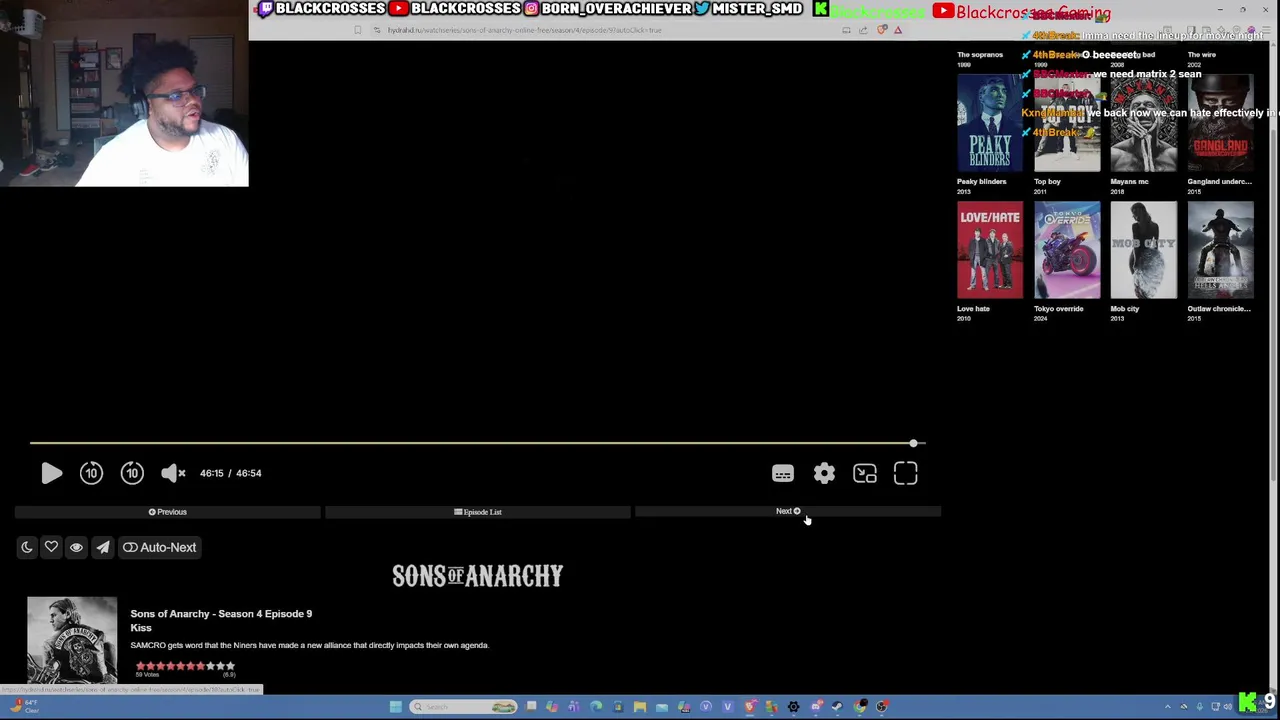Add the show to favorites with the heart
Image resolution: width=1280 pixels, height=720 pixels.
[x=51, y=547]
